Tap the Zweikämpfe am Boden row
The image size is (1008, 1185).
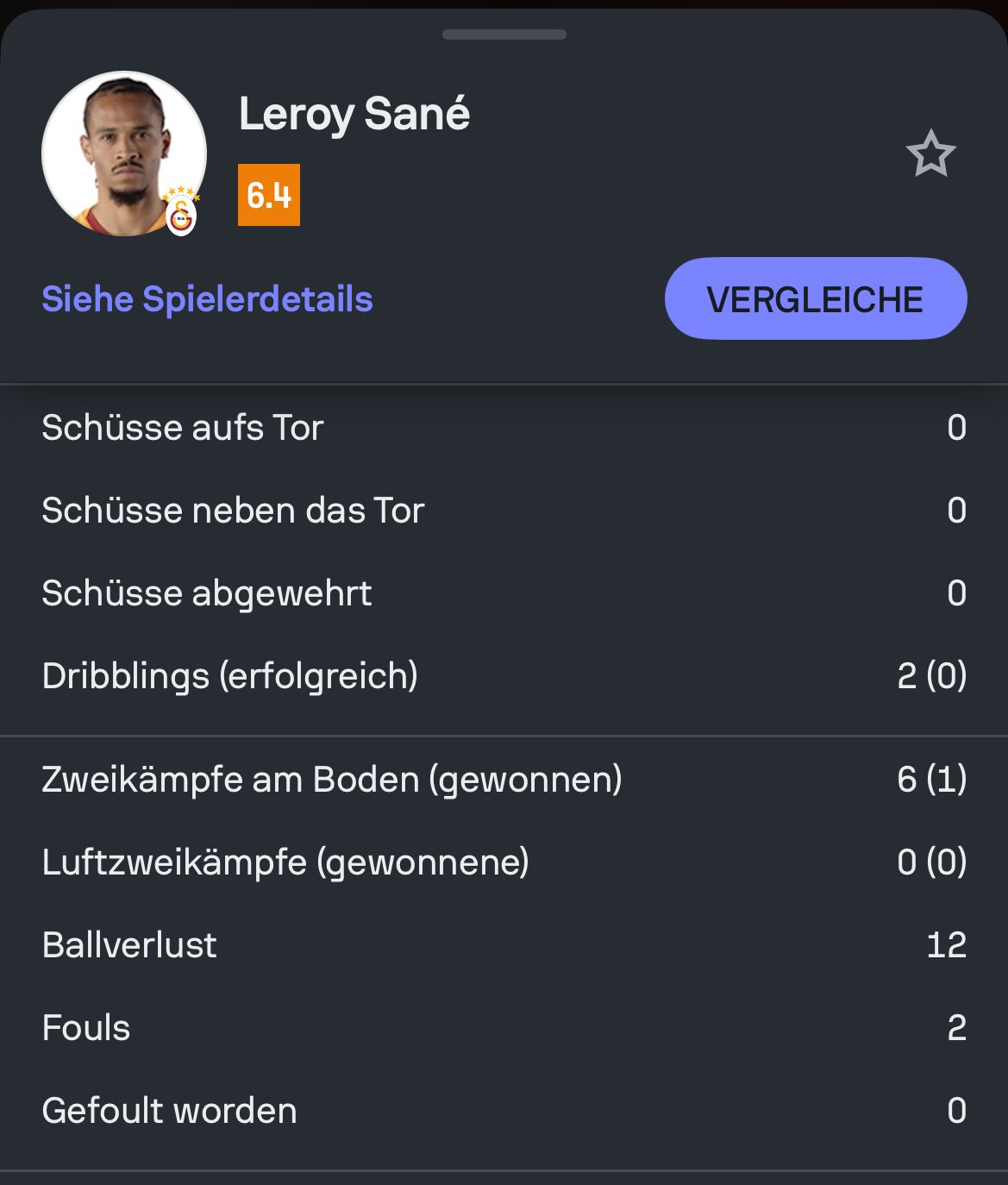[504, 780]
